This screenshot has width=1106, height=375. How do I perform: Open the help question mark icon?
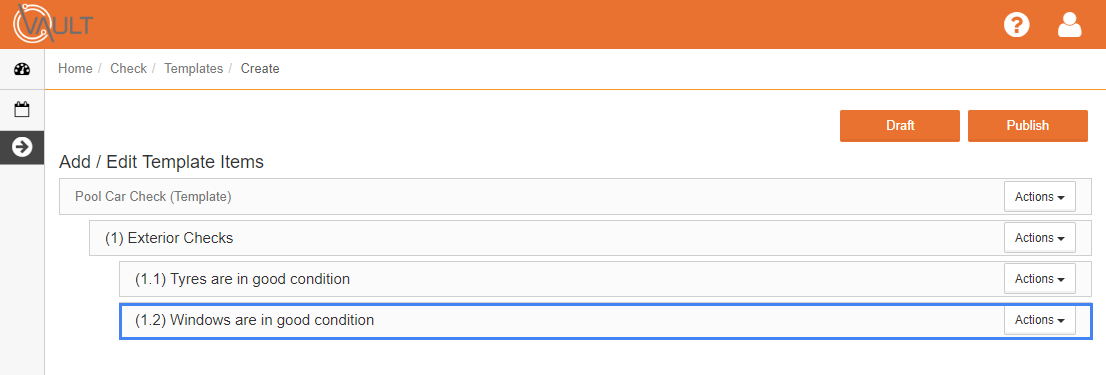coord(1016,25)
